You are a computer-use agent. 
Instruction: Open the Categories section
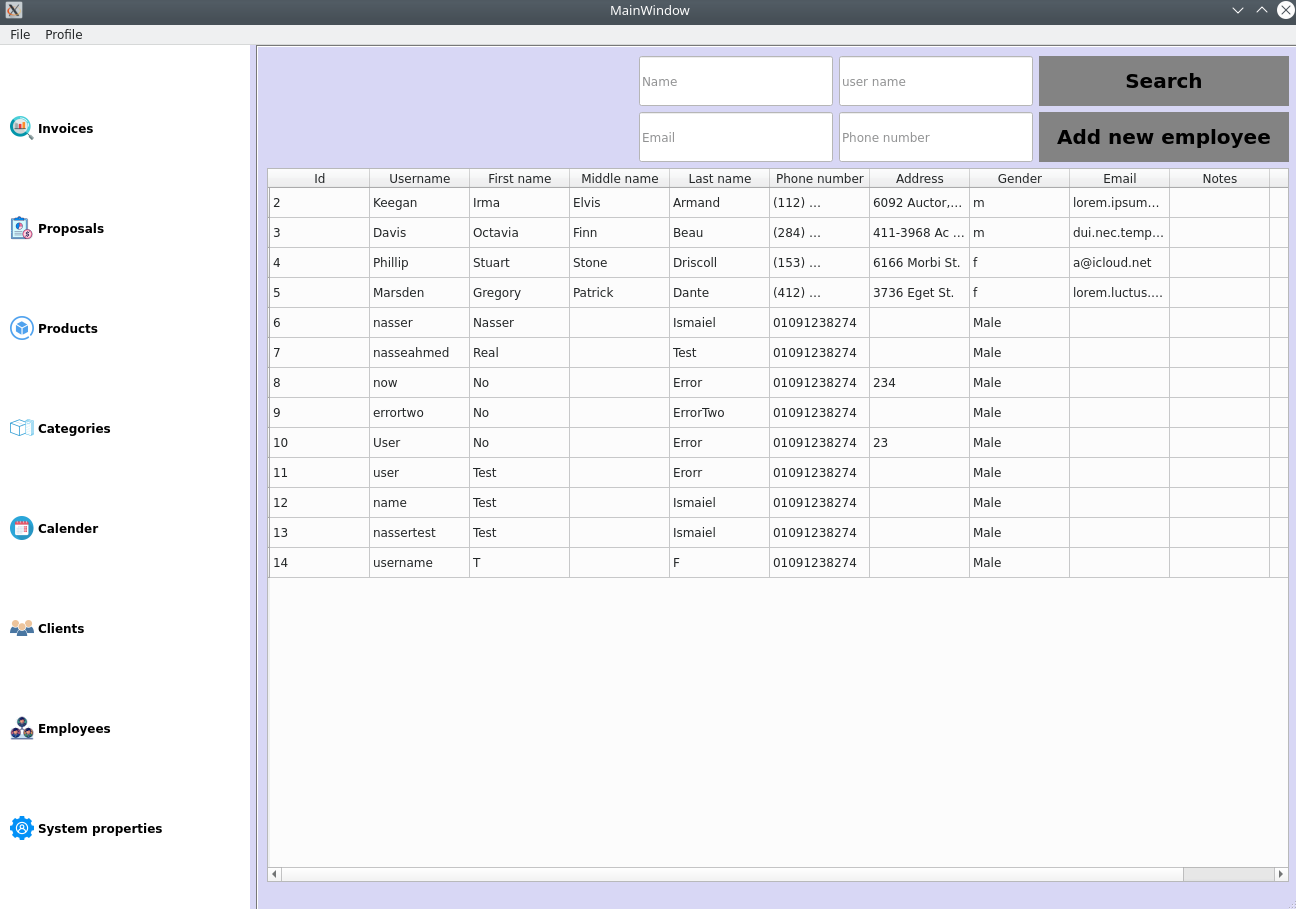(74, 428)
